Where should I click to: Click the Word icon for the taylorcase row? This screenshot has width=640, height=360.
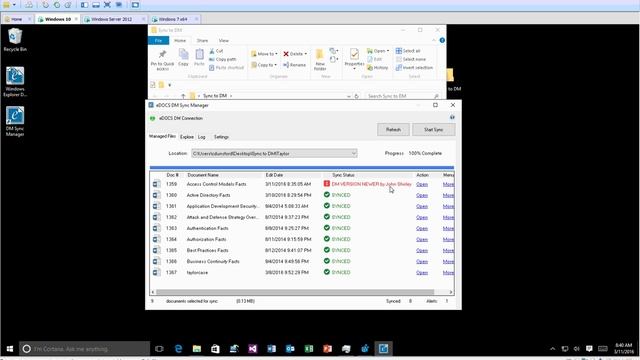[x=156, y=273]
